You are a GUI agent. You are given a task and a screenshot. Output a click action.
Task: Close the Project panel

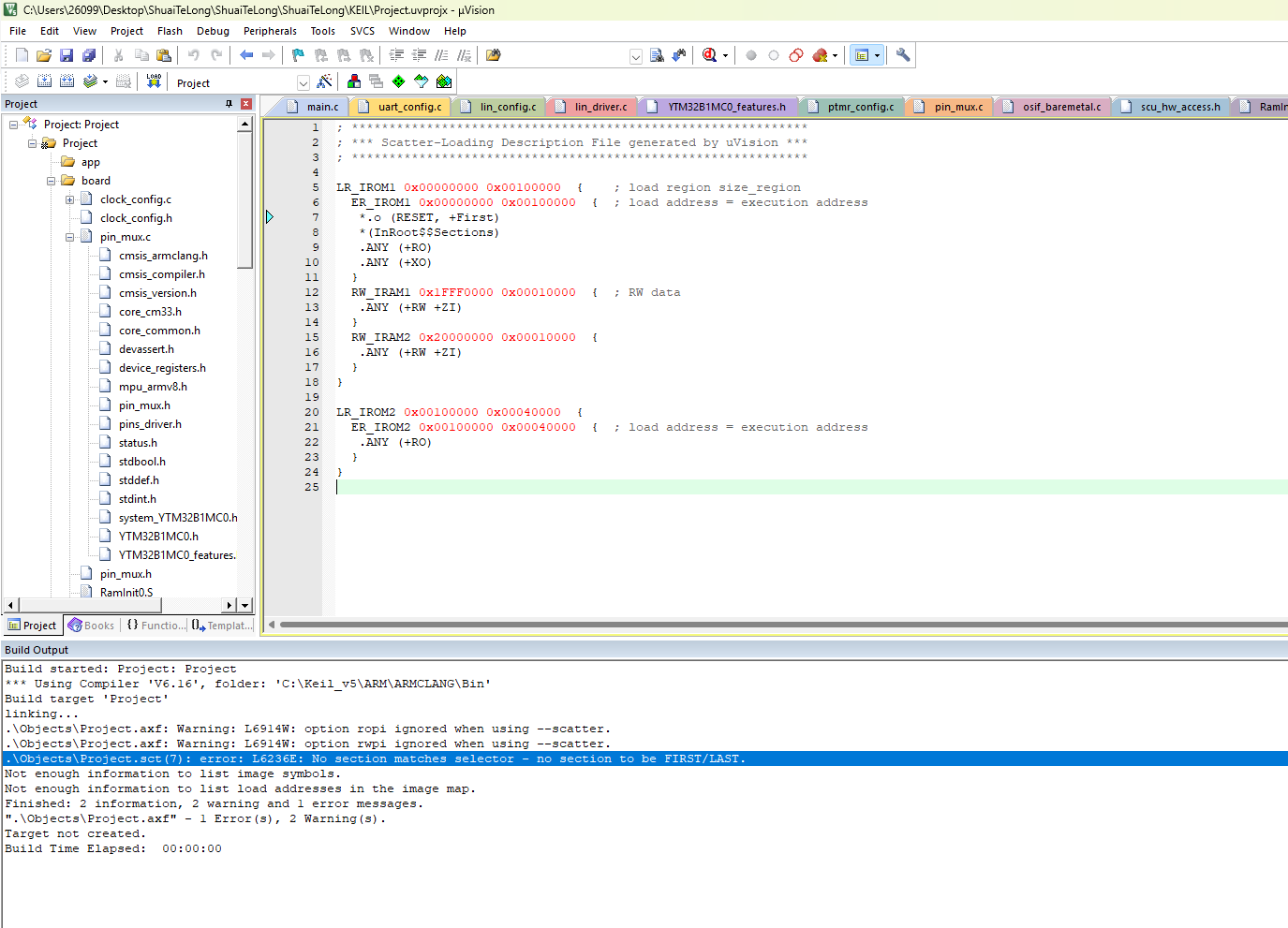[246, 104]
